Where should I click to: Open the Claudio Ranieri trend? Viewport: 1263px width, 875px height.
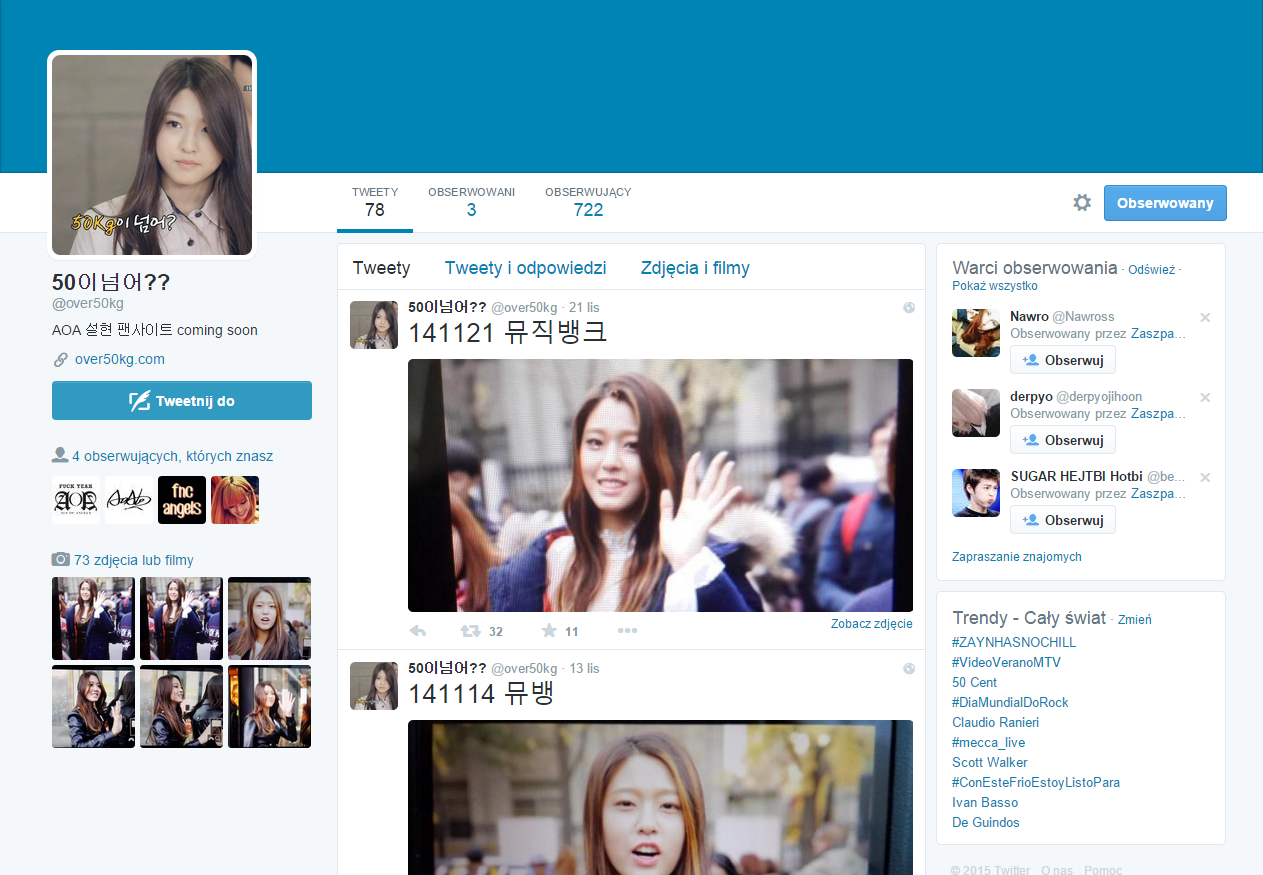(996, 723)
